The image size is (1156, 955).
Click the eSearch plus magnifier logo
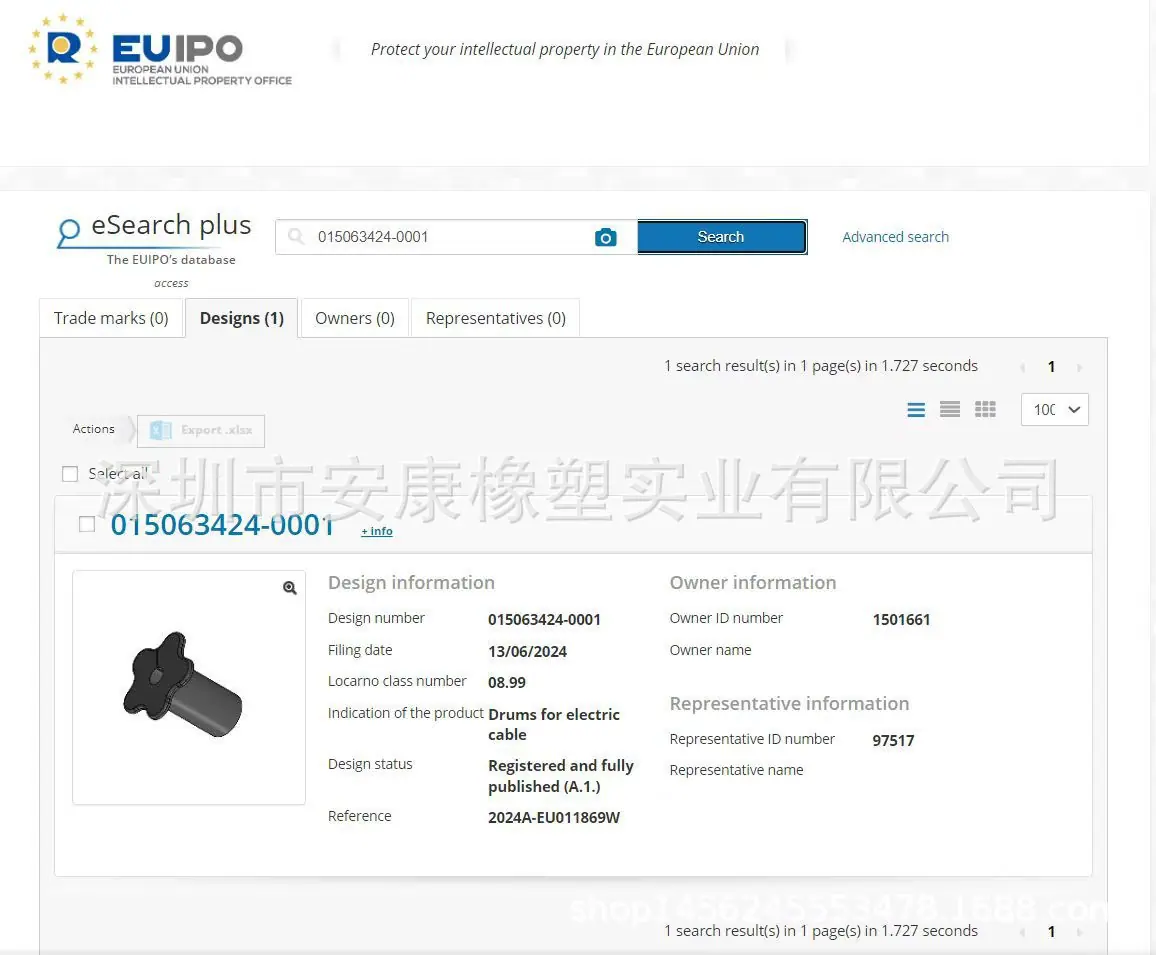[69, 232]
